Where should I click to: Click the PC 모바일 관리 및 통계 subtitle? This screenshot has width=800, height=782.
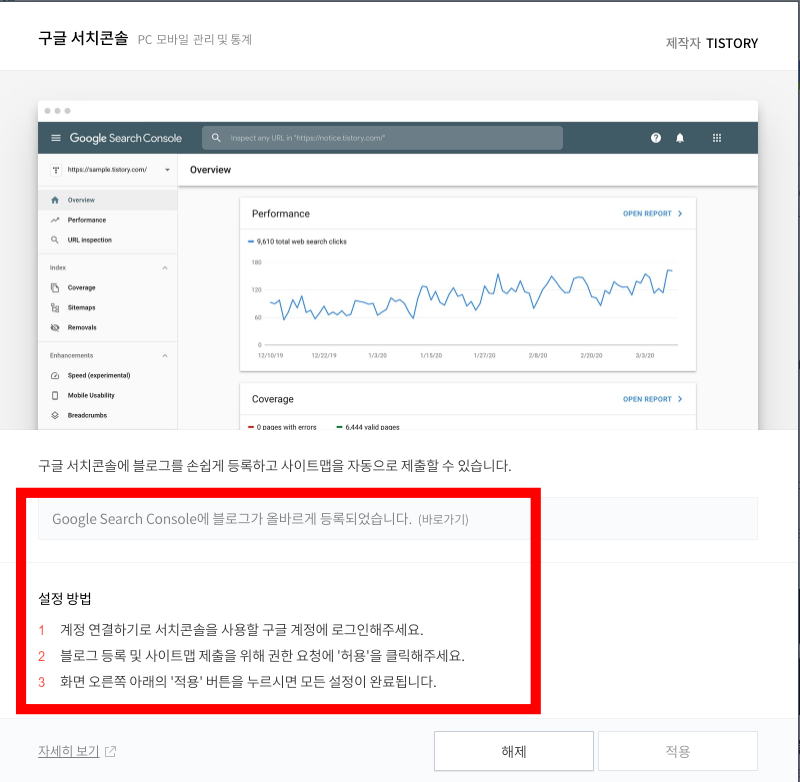click(195, 39)
